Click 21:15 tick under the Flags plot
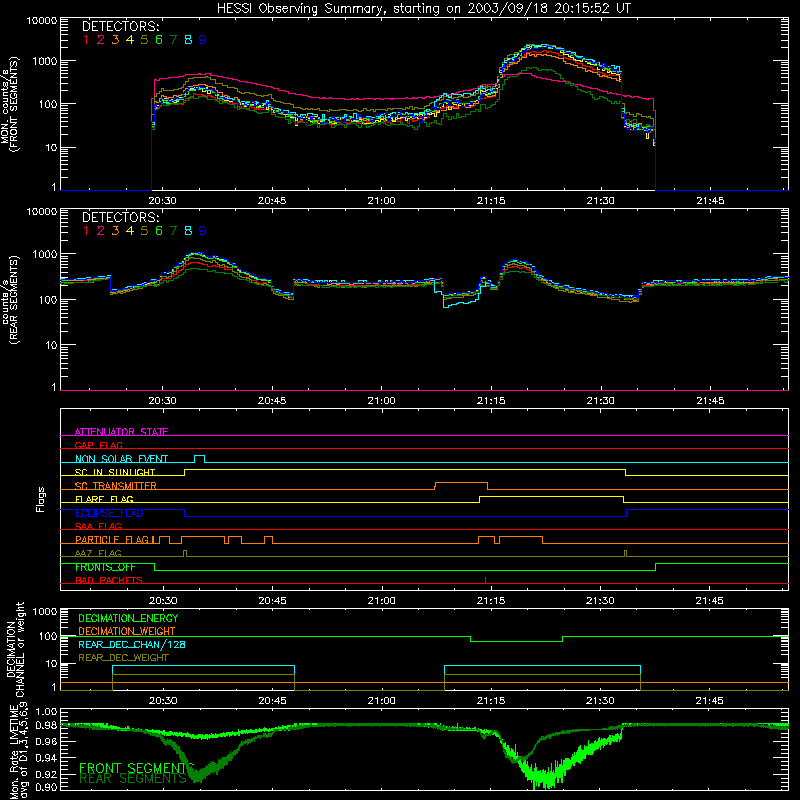The height and width of the screenshot is (800, 800). pos(491,601)
